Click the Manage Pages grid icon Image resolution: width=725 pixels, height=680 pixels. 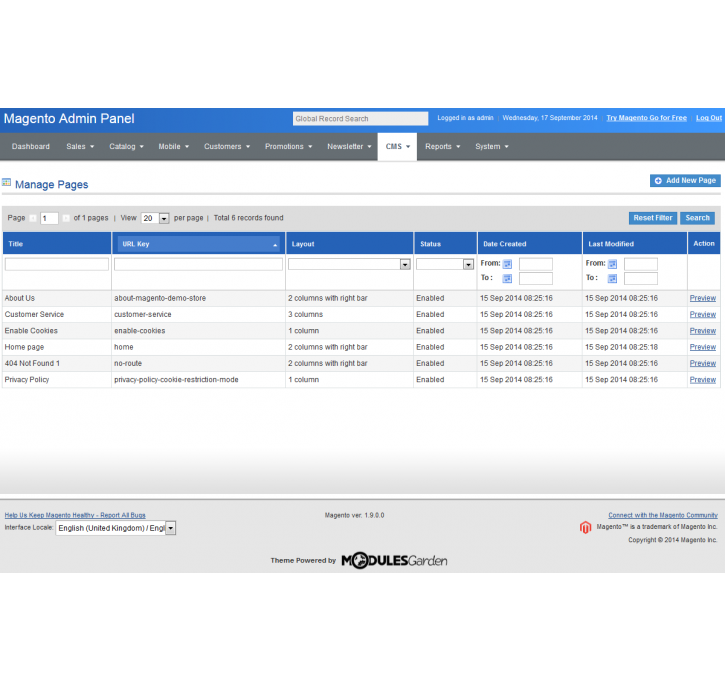tap(6, 183)
